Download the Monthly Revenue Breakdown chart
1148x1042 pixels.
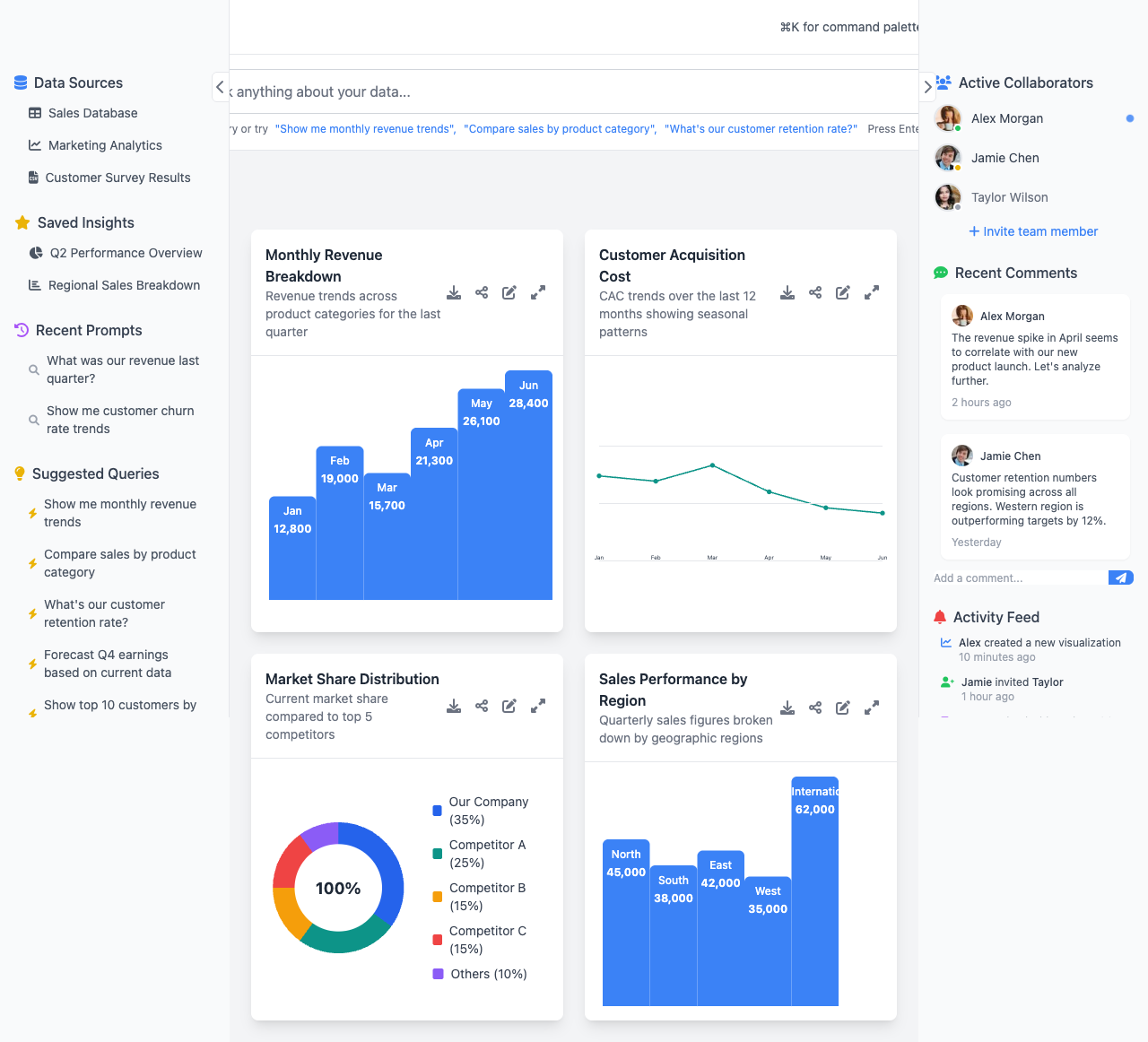[454, 292]
